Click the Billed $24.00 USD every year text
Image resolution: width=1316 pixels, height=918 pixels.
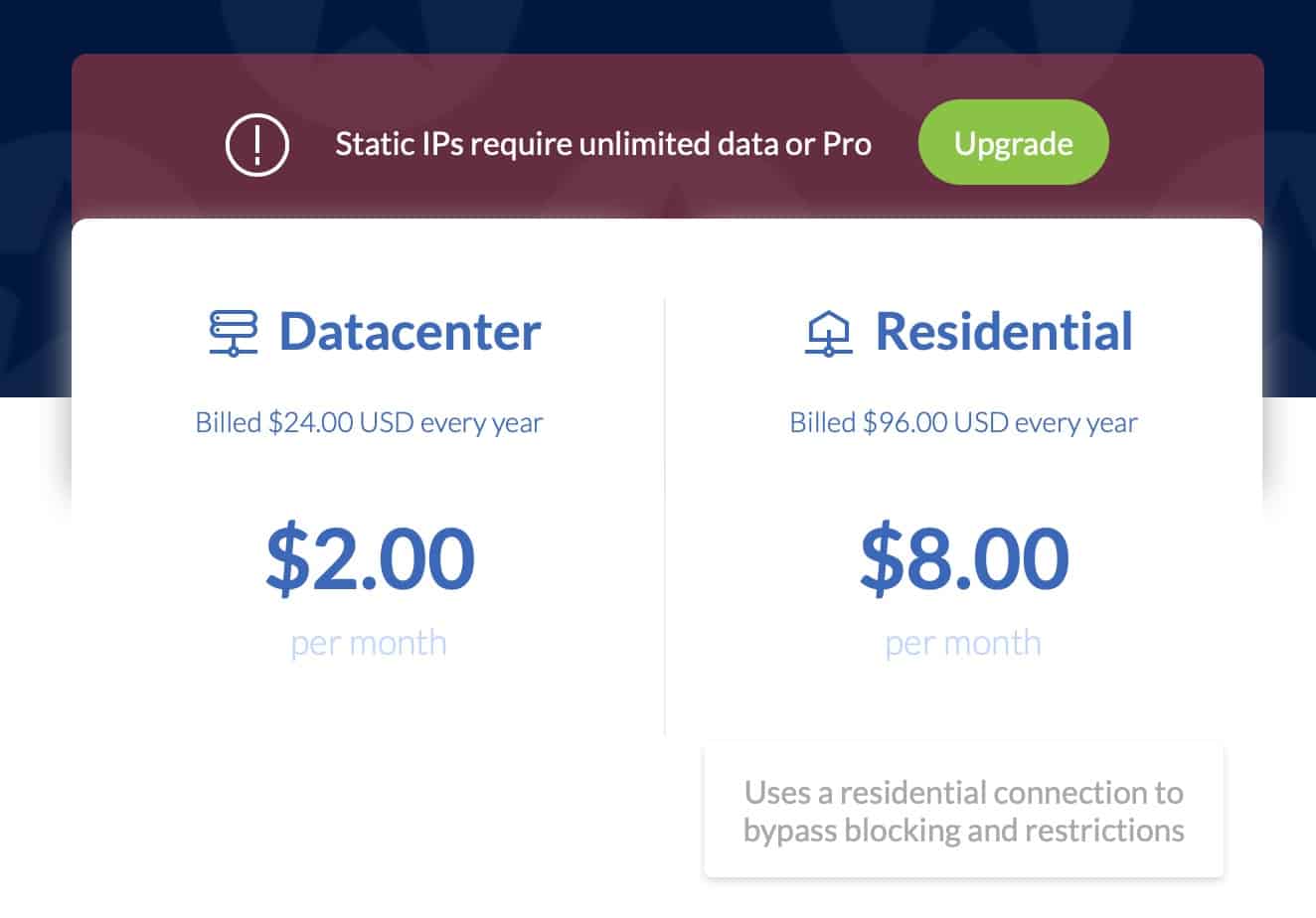369,422
